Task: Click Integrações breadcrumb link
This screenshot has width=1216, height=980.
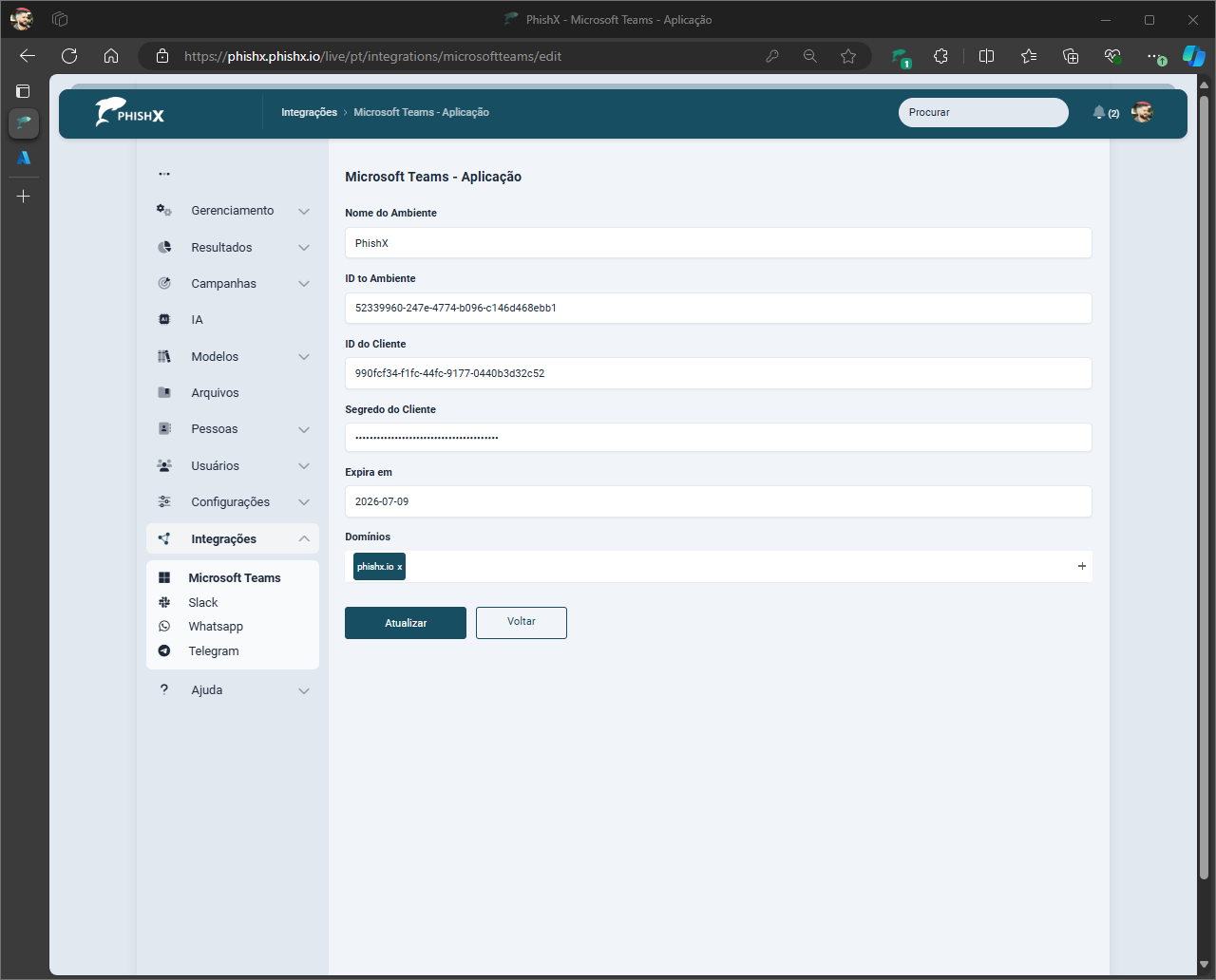Action: (309, 112)
